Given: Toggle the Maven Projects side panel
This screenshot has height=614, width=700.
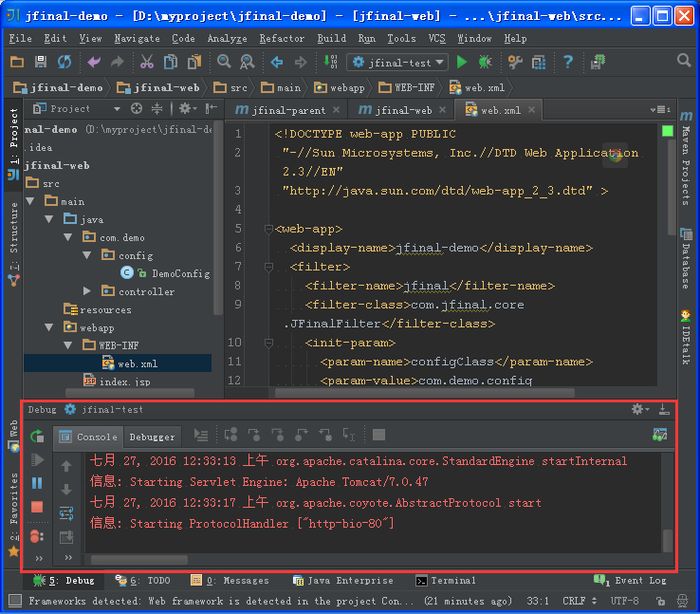Looking at the screenshot, I should pyautogui.click(x=685, y=160).
